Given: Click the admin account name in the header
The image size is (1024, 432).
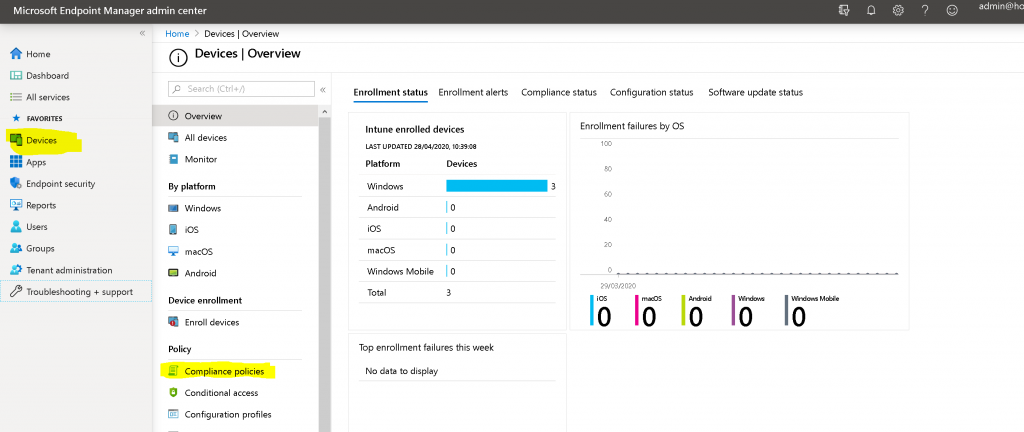Looking at the screenshot, I should point(1001,6).
